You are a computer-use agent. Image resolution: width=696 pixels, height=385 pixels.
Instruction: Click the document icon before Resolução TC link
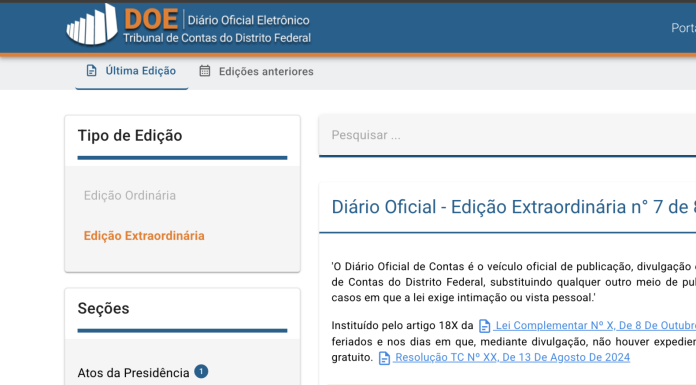pyautogui.click(x=384, y=358)
